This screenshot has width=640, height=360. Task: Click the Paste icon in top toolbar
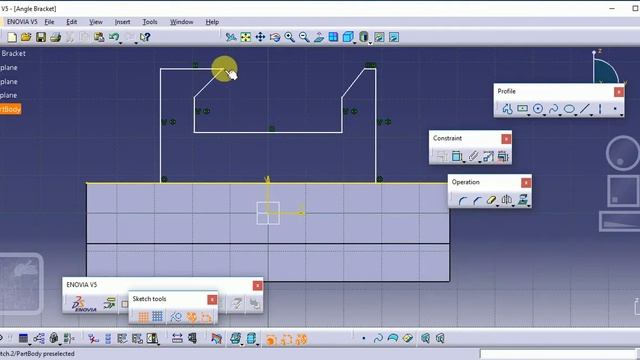coord(99,38)
